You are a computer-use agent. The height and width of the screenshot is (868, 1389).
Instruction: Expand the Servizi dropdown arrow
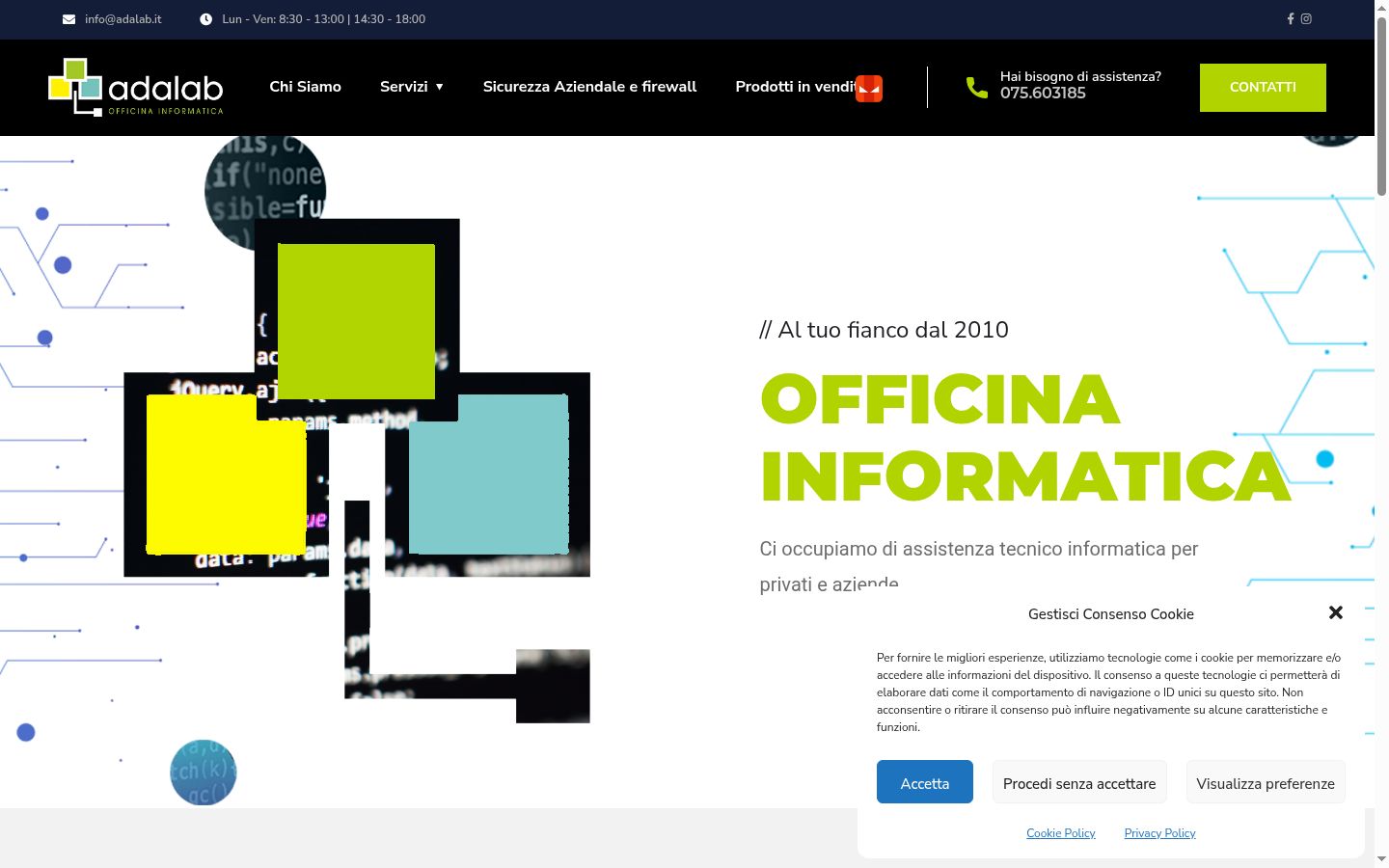point(439,87)
